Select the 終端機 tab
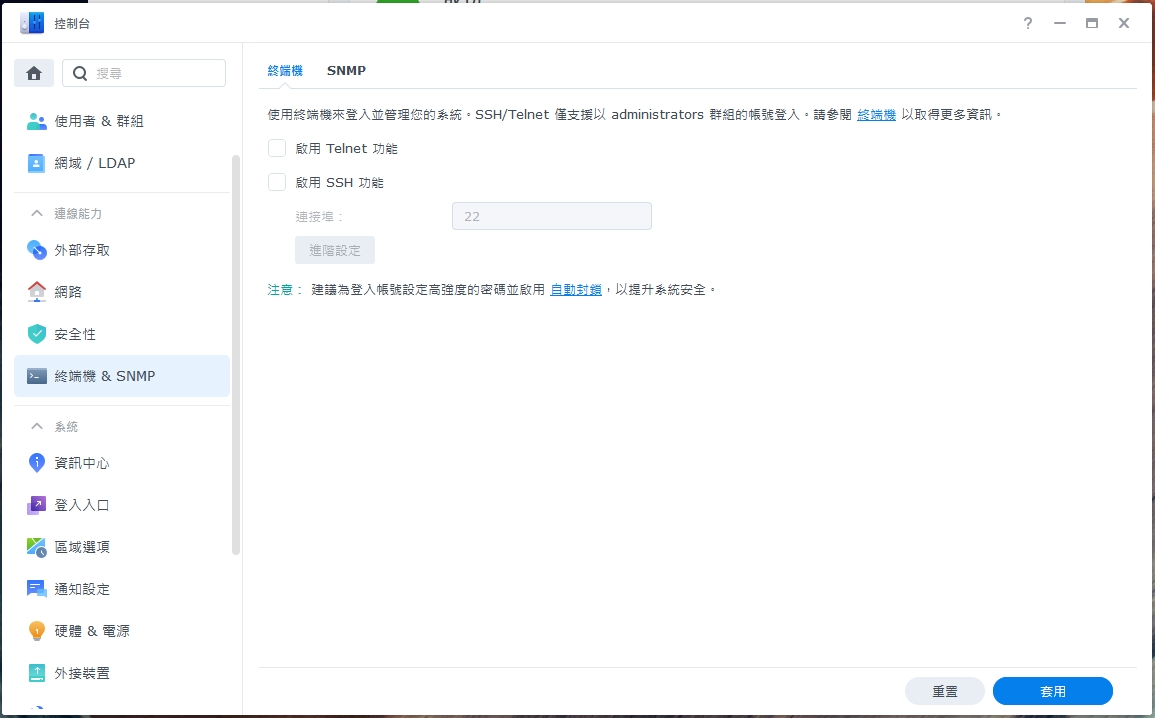Viewport: 1155px width, 718px height. 285,70
